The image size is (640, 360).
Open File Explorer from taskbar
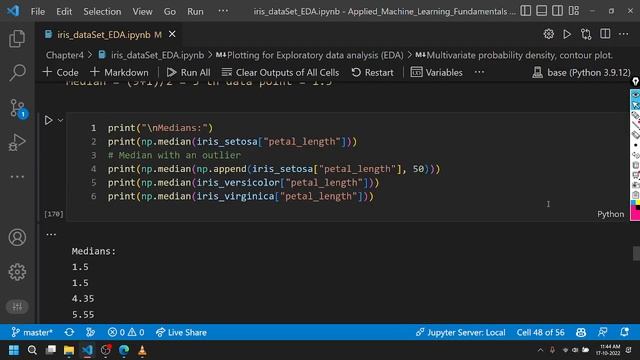tap(69, 350)
